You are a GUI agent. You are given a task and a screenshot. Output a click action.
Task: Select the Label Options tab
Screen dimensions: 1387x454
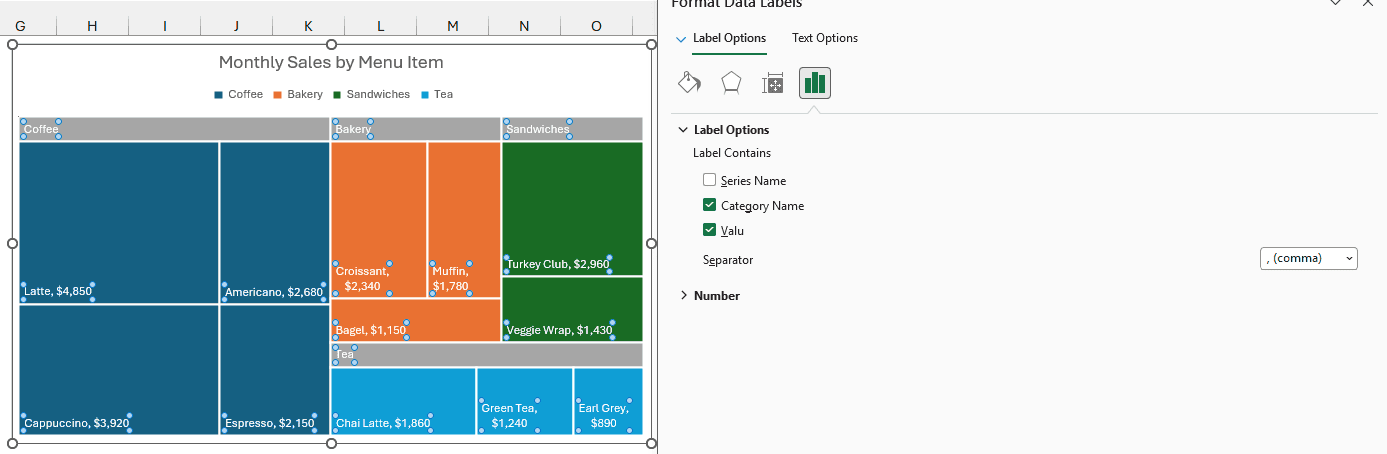coord(729,38)
